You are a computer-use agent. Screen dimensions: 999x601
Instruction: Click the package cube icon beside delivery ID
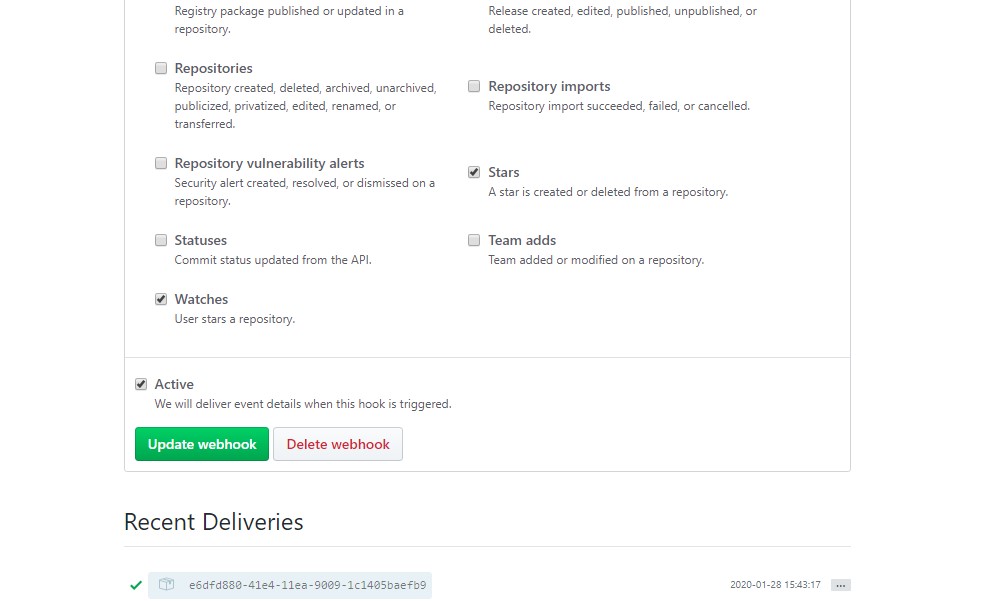[166, 584]
